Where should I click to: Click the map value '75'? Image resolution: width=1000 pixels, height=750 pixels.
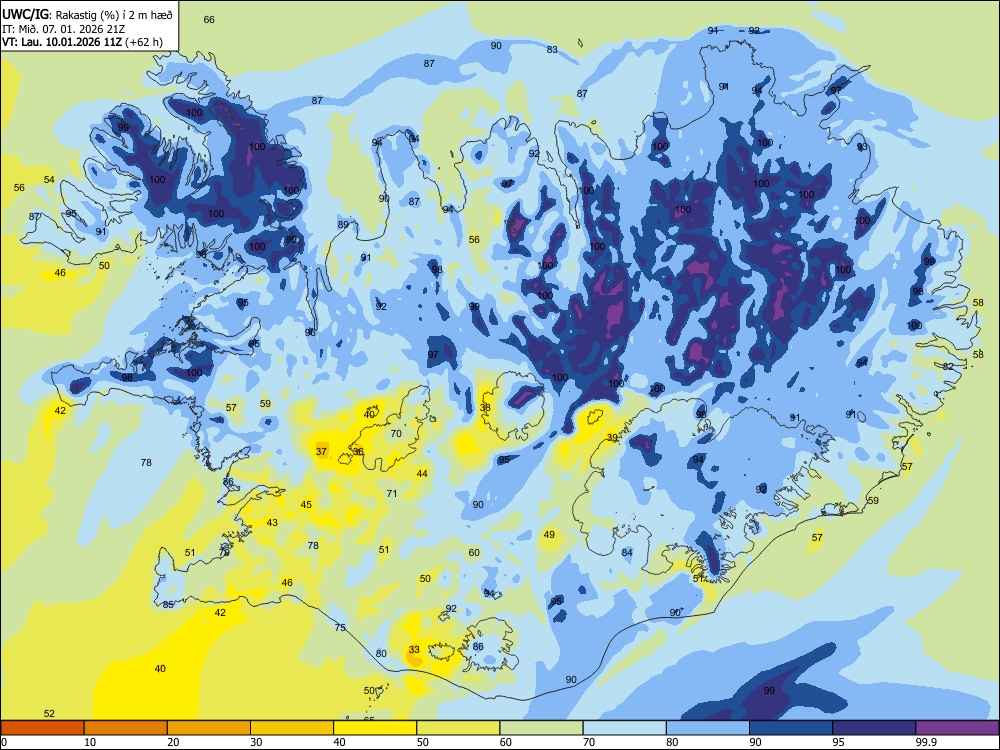tap(341, 628)
